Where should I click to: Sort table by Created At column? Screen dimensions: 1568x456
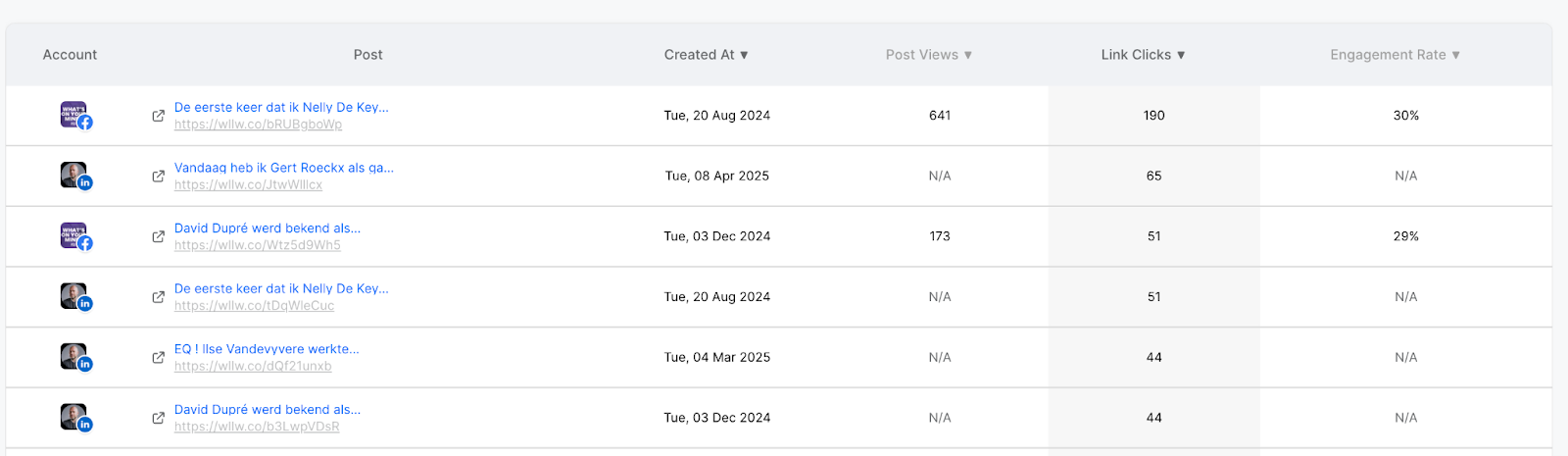click(x=706, y=55)
